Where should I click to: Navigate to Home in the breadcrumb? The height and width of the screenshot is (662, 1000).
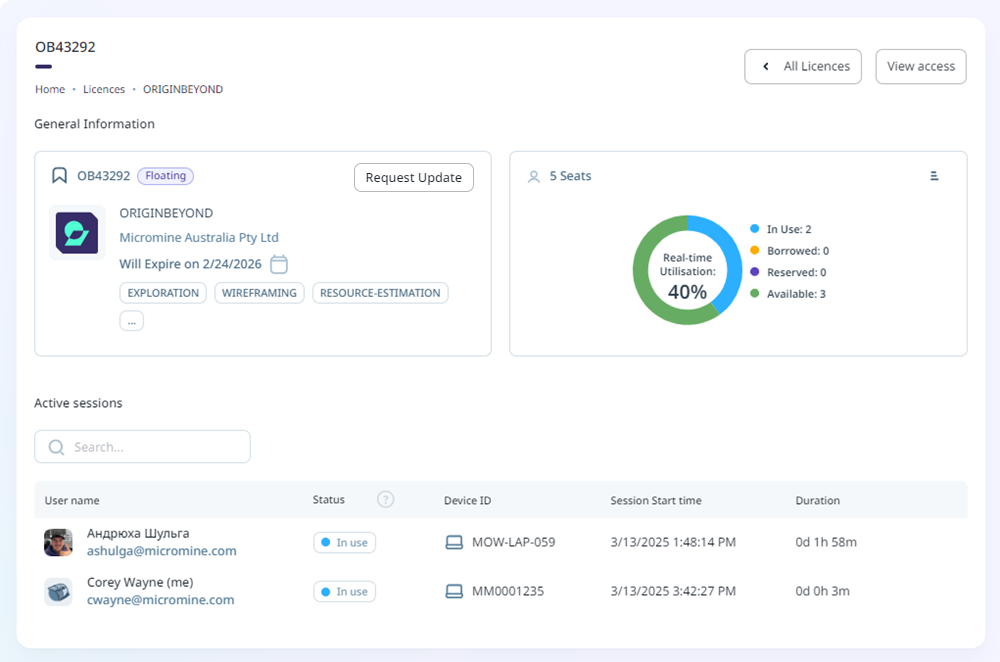coord(50,89)
